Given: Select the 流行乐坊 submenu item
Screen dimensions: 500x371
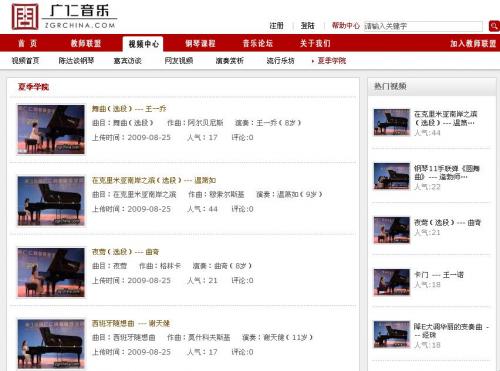Looking at the screenshot, I should (x=280, y=61).
